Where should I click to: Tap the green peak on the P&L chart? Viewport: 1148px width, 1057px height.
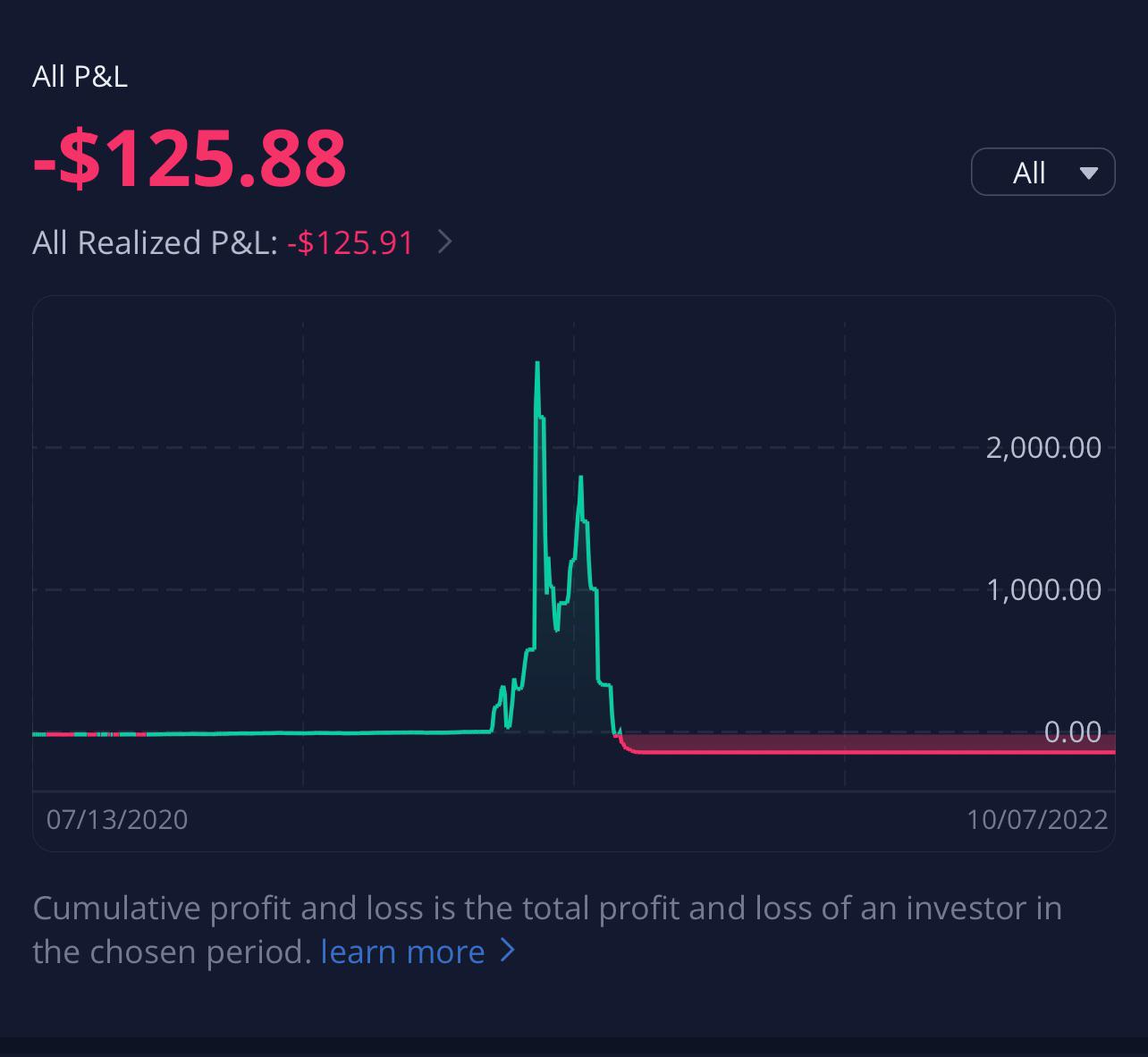(536, 367)
